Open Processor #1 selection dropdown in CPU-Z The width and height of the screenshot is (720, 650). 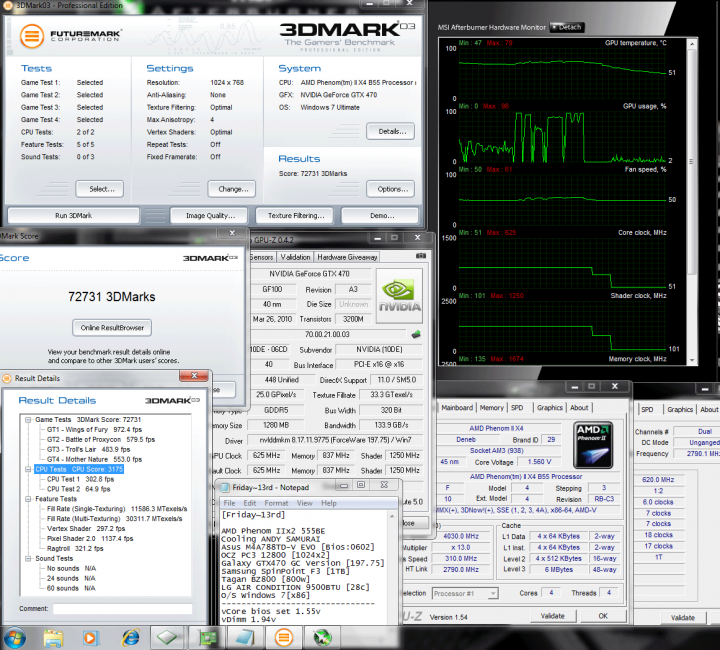tap(465, 594)
